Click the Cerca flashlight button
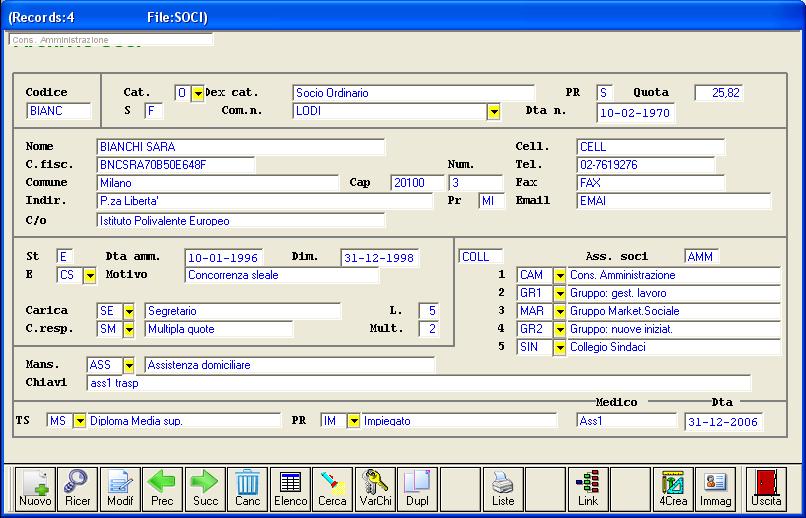The width and height of the screenshot is (806, 518). tap(333, 489)
